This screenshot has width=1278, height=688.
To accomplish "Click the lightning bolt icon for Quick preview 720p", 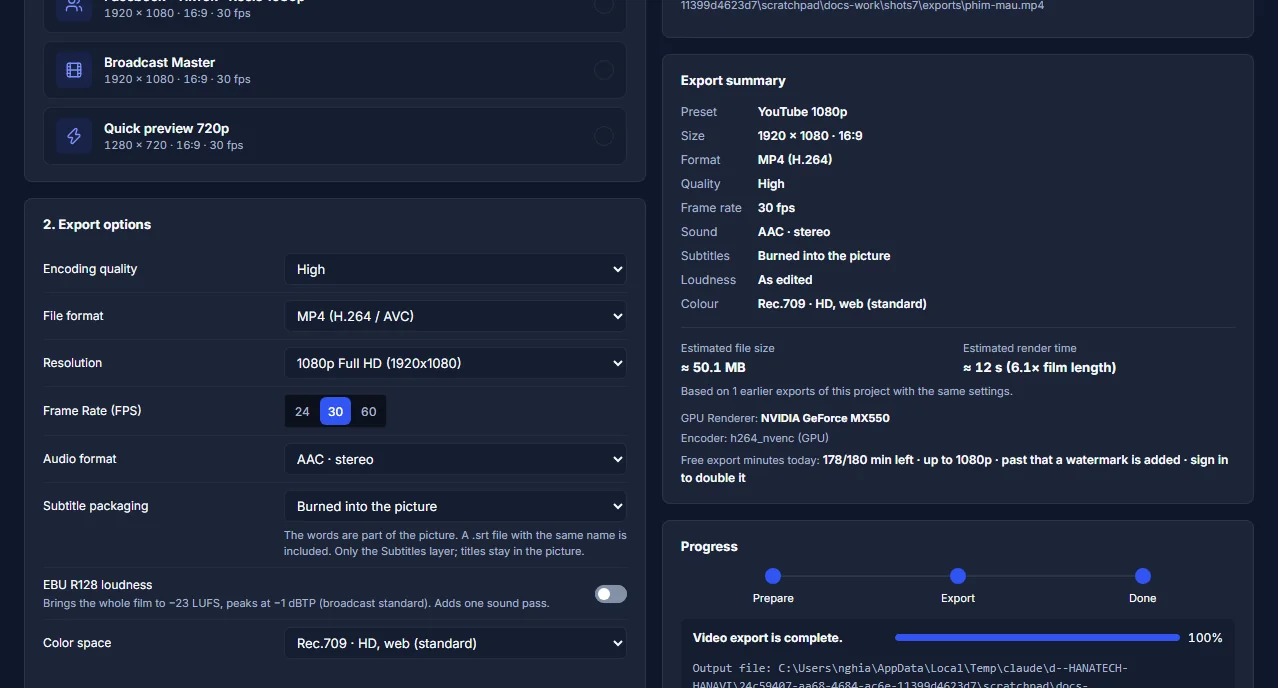I will [x=74, y=136].
